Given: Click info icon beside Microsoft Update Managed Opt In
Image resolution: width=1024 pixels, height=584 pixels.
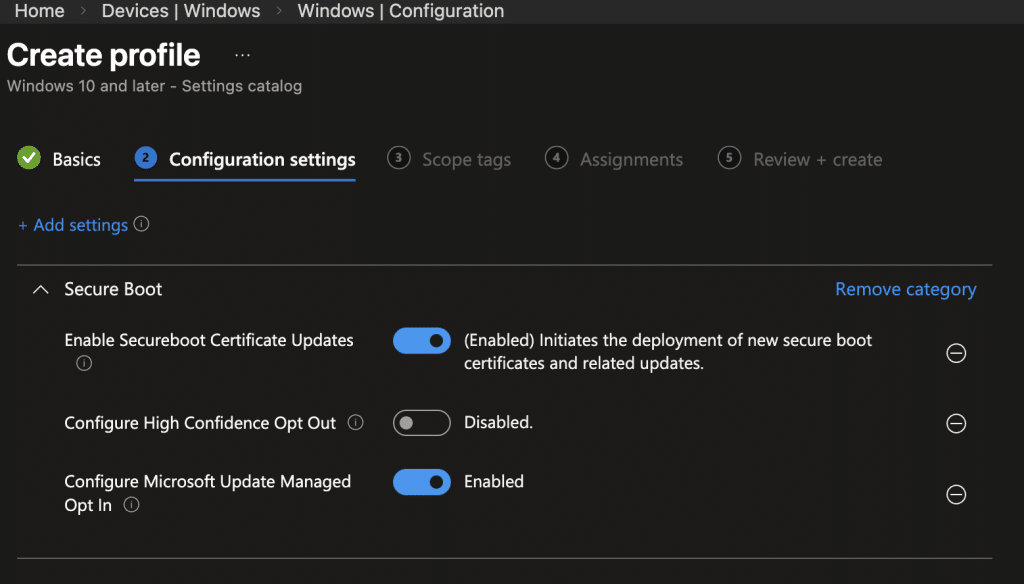Looking at the screenshot, I should [131, 506].
